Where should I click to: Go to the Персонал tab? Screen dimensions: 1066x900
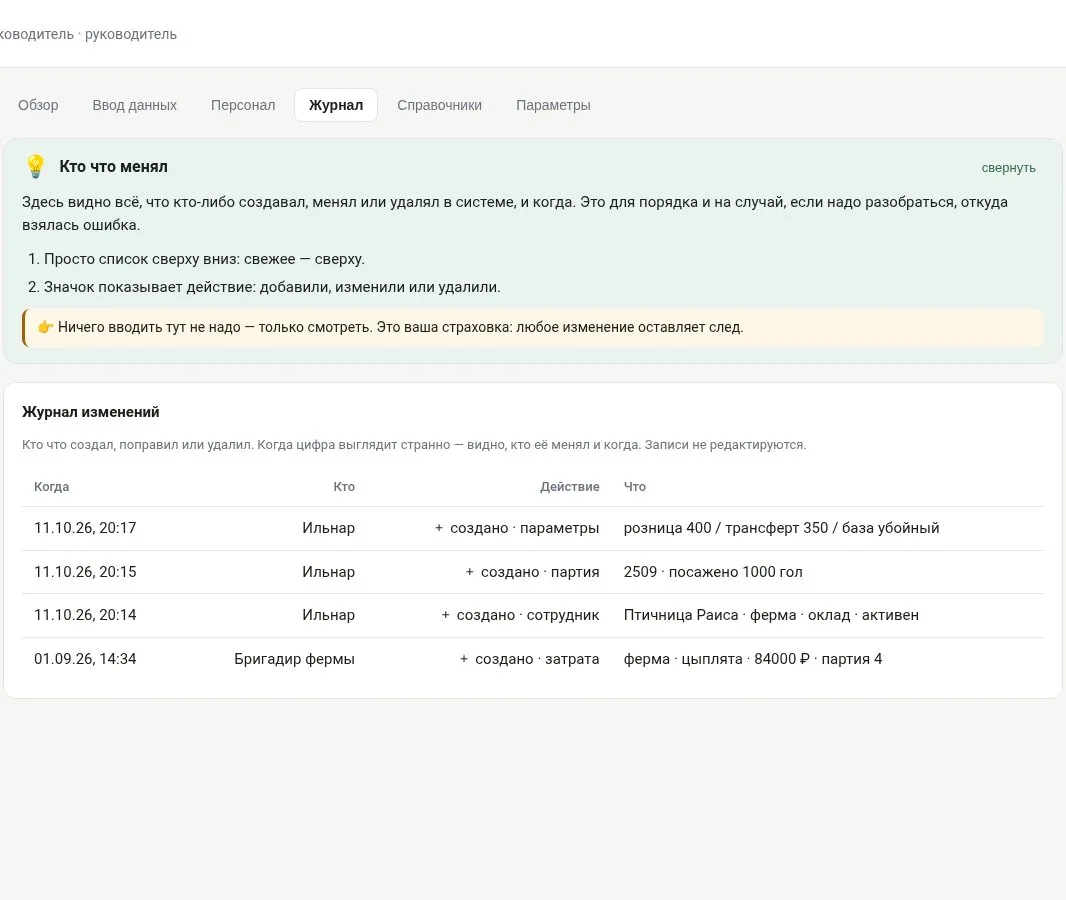coord(243,105)
